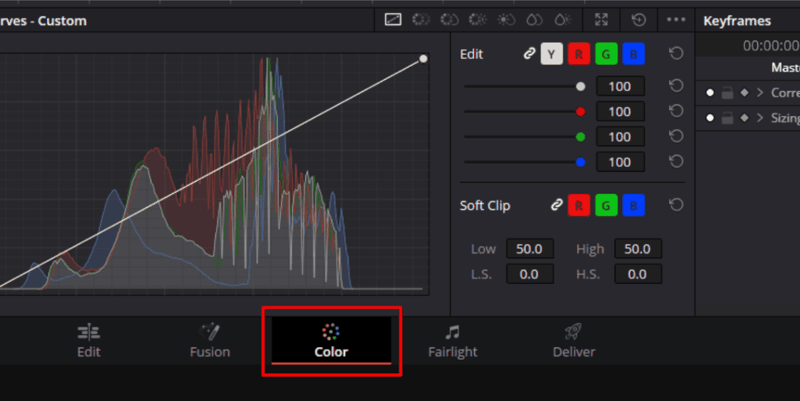Select Soft Clip blue channel

634,206
